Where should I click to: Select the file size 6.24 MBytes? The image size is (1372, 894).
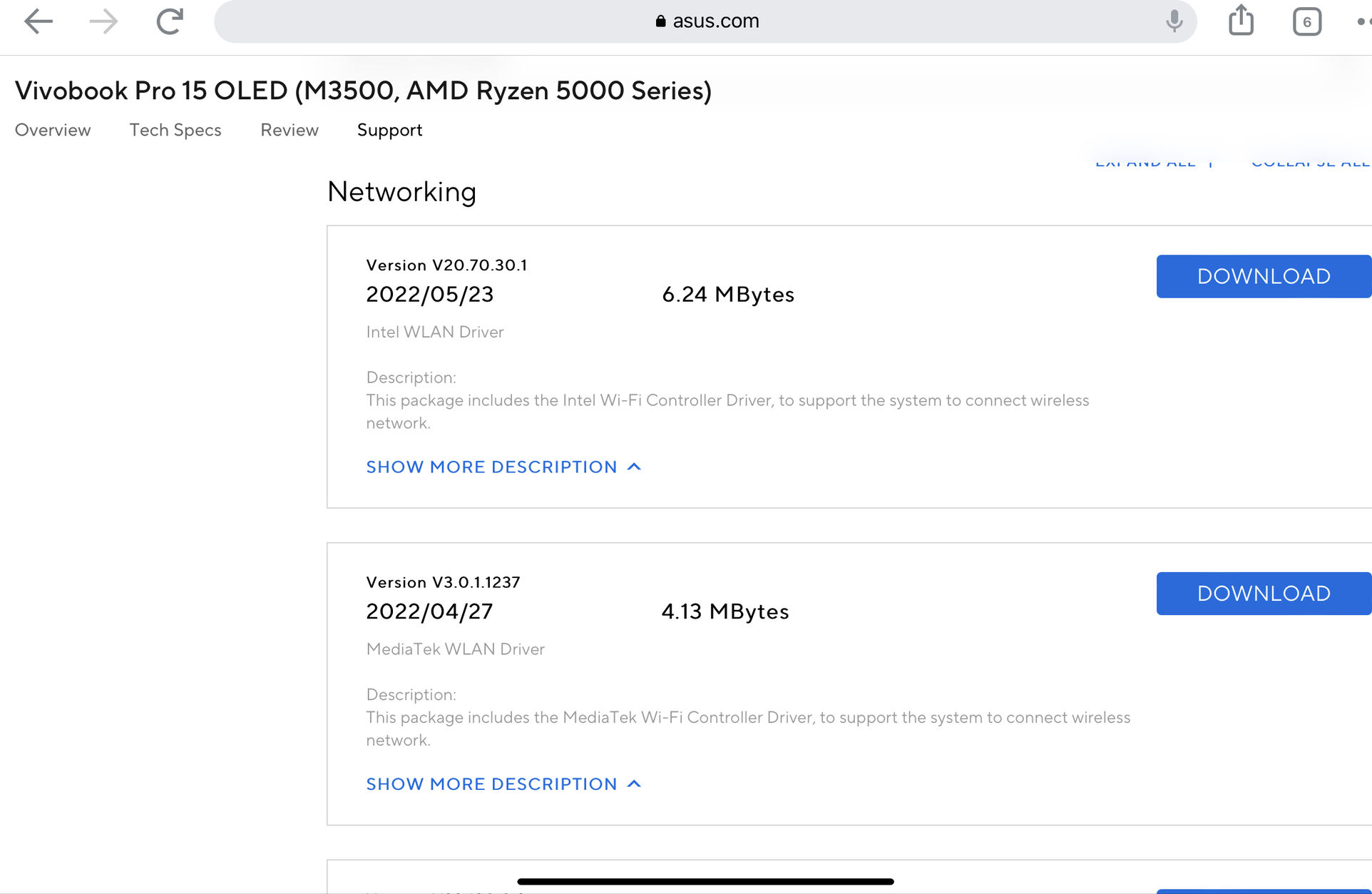pos(728,294)
